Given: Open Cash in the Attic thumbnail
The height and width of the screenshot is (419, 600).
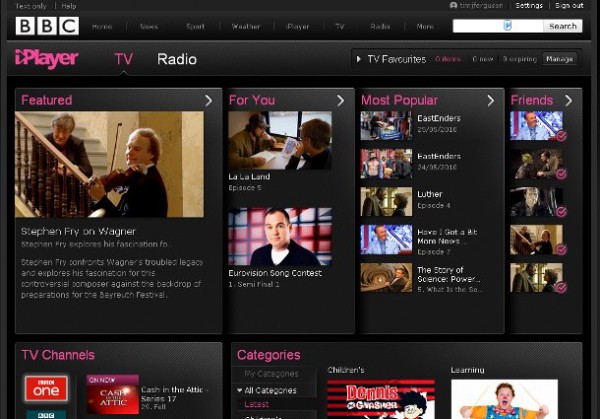Looking at the screenshot, I should click(x=112, y=394).
